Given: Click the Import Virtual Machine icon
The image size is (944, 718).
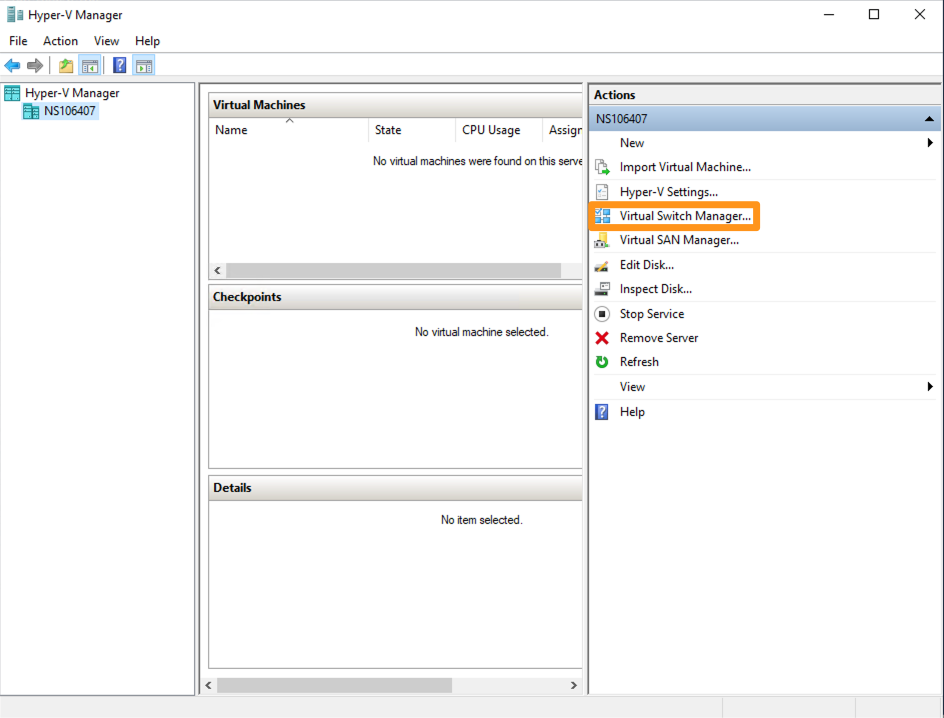Looking at the screenshot, I should [x=602, y=167].
